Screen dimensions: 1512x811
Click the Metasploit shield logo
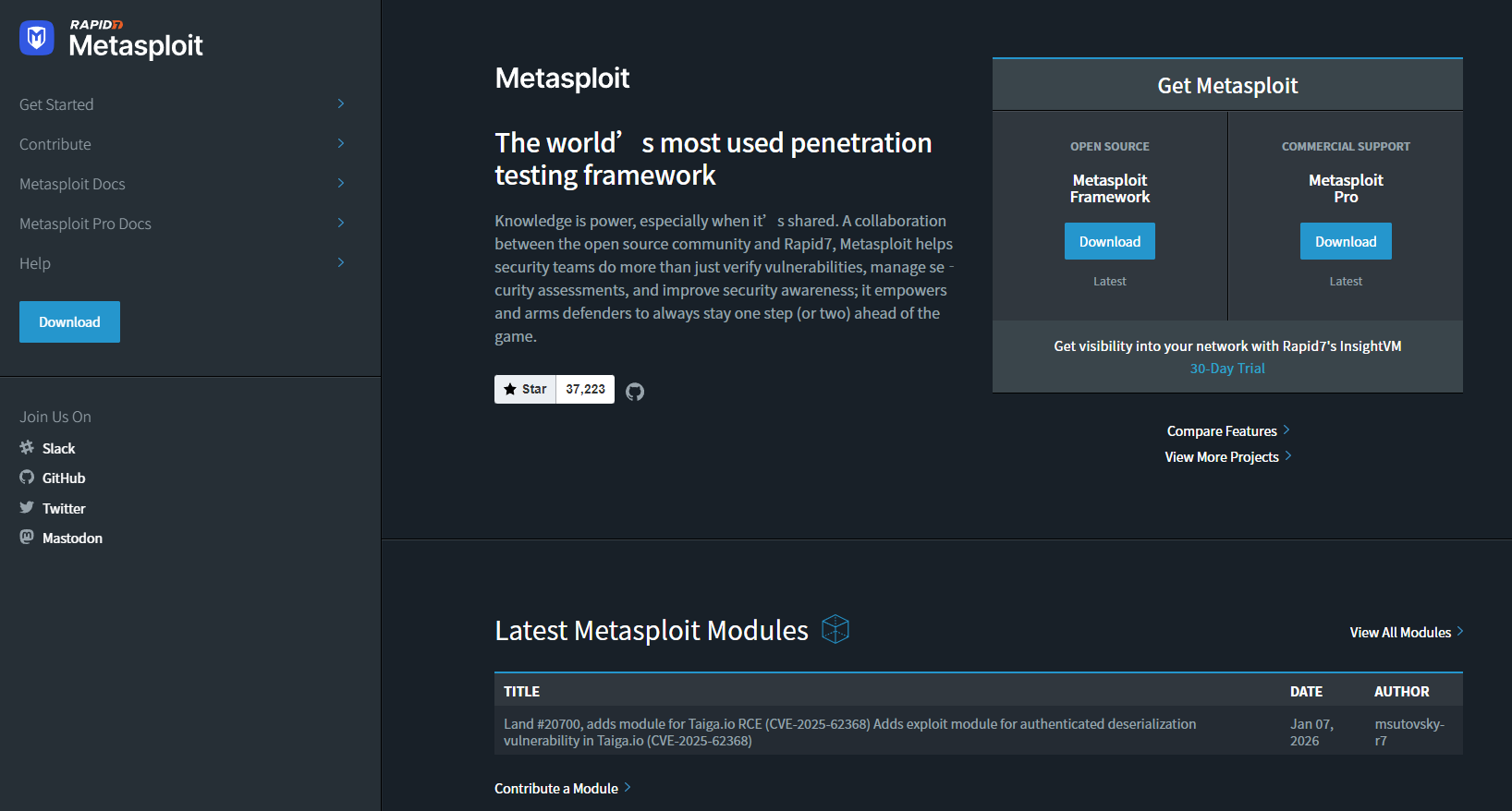(35, 38)
